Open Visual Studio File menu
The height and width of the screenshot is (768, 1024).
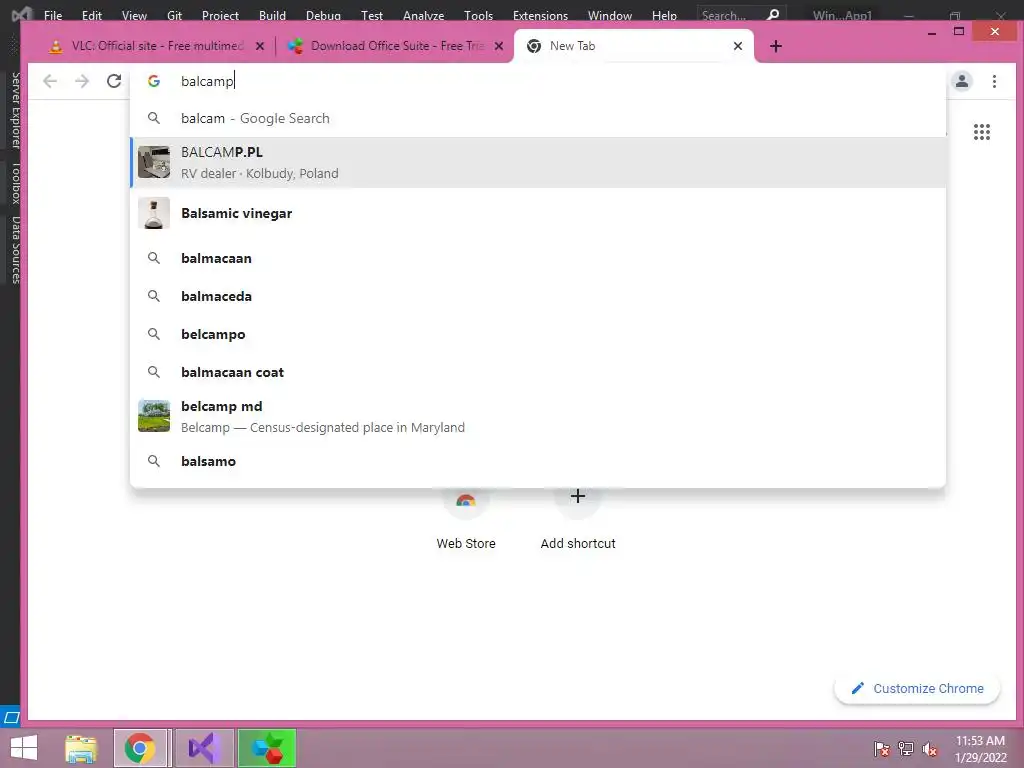(x=53, y=15)
